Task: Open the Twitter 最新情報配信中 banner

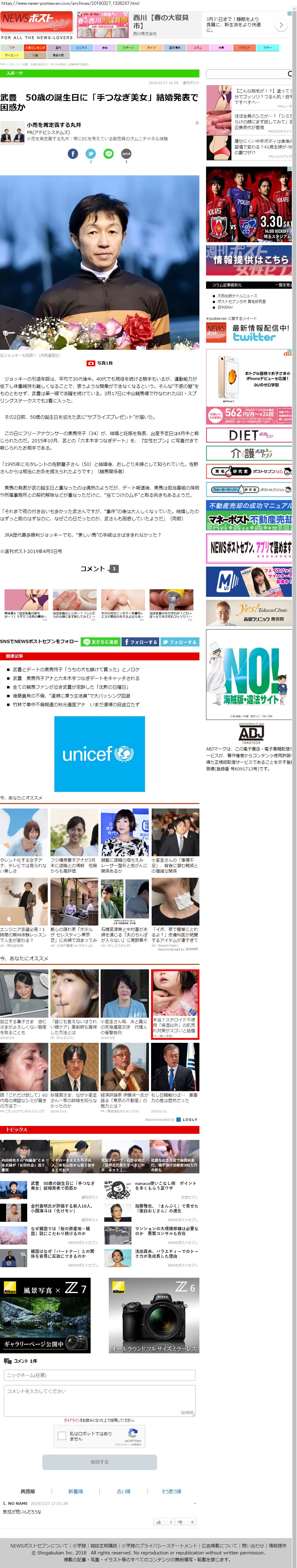Action: (248, 332)
